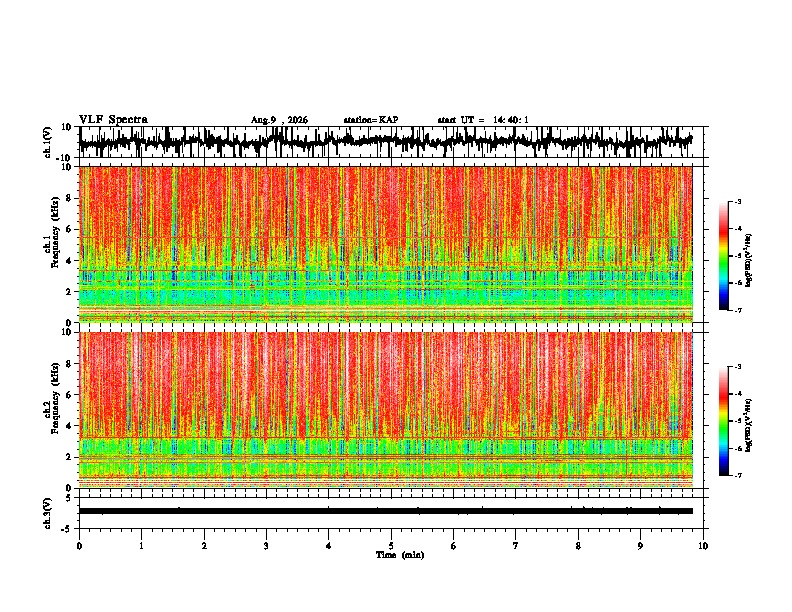Click the station=KAP label
This screenshot has height=612, width=792.
[371, 120]
